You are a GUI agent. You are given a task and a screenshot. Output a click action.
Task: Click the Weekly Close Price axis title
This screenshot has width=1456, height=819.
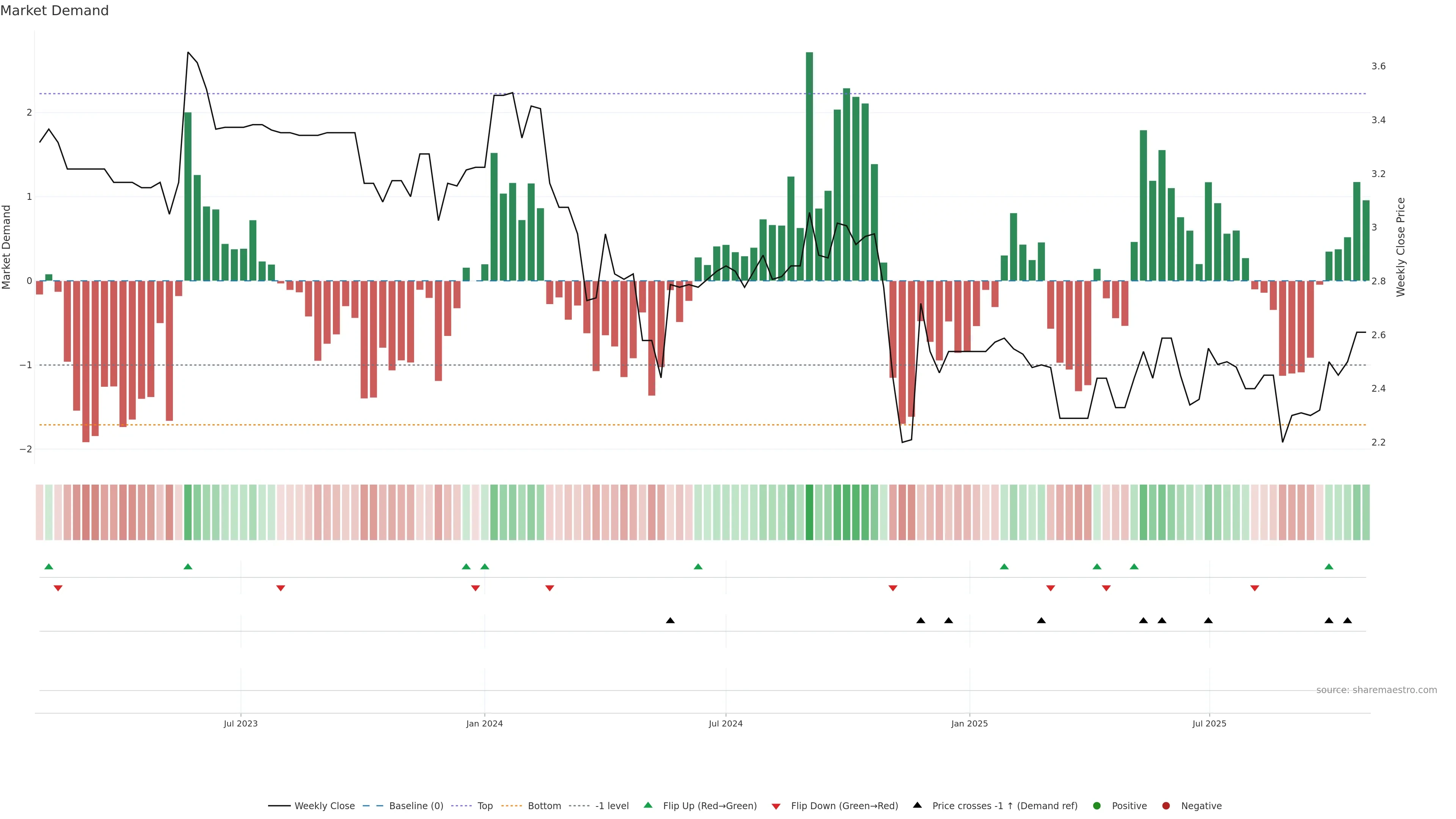1401,247
